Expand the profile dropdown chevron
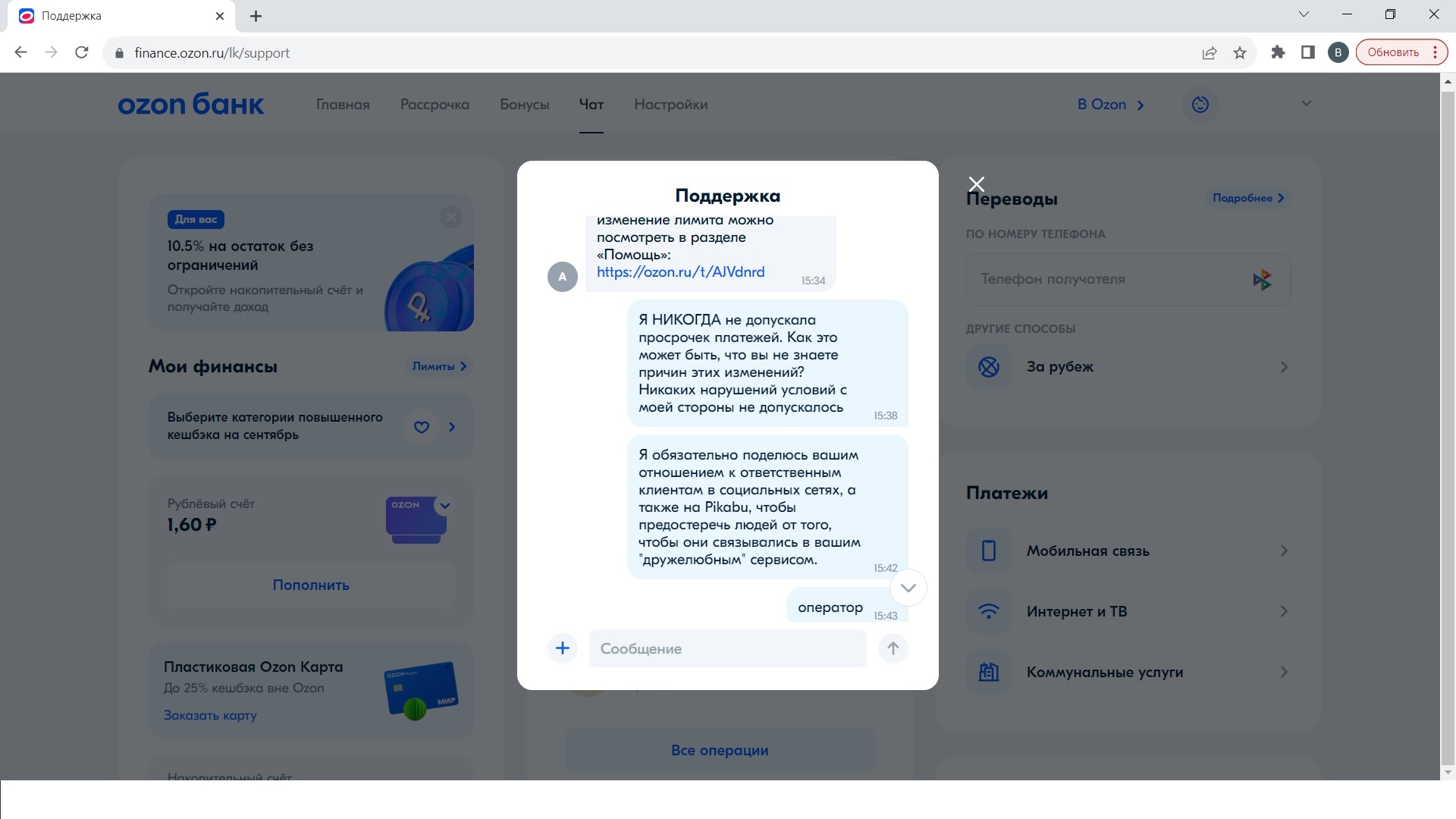This screenshot has width=1456, height=819. tap(1306, 104)
